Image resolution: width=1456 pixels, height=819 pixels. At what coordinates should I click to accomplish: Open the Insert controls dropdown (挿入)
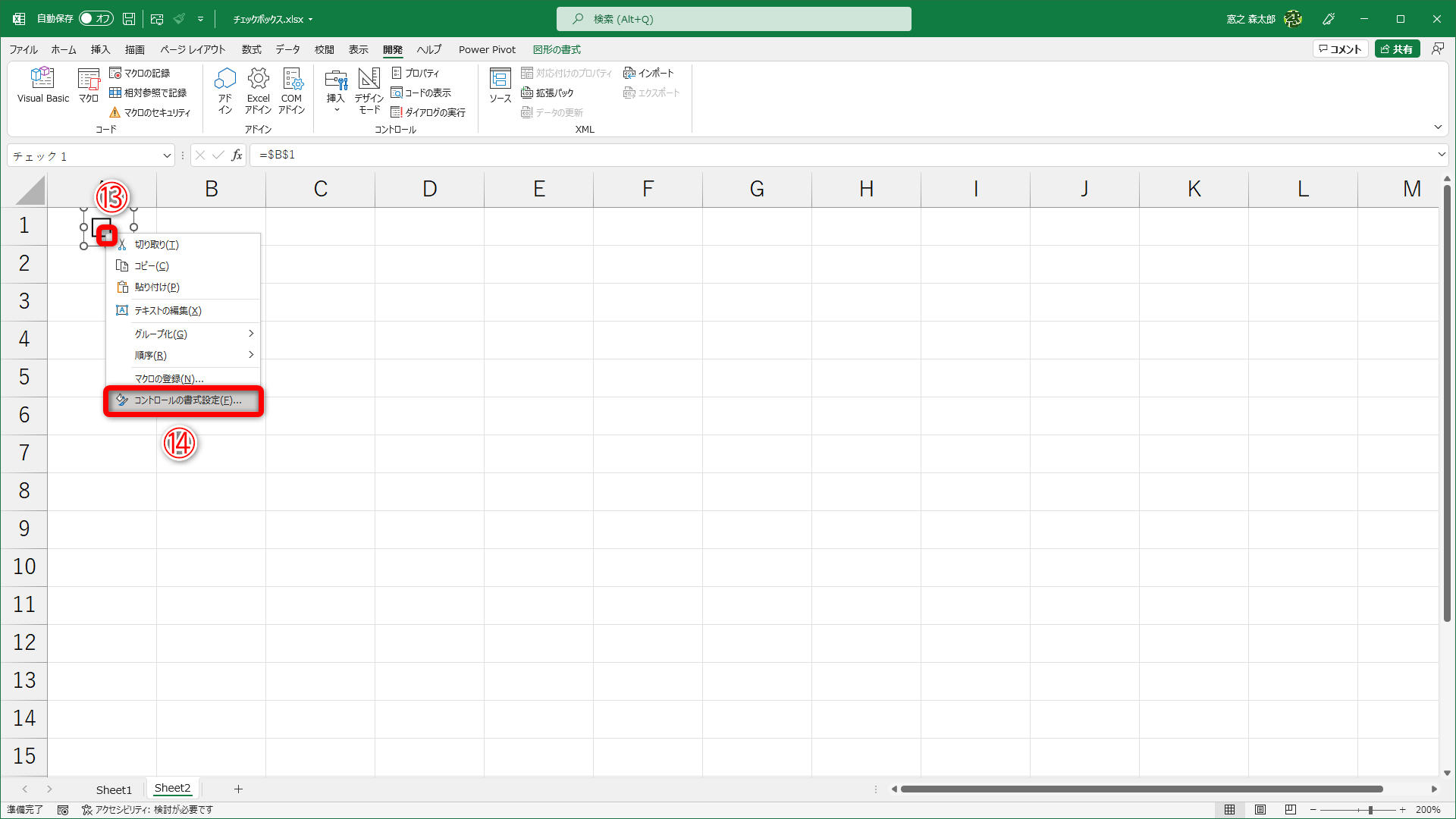tap(336, 91)
